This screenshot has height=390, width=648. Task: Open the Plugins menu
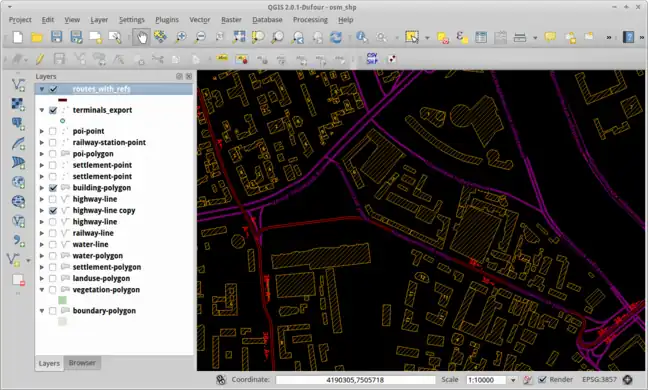(x=167, y=20)
